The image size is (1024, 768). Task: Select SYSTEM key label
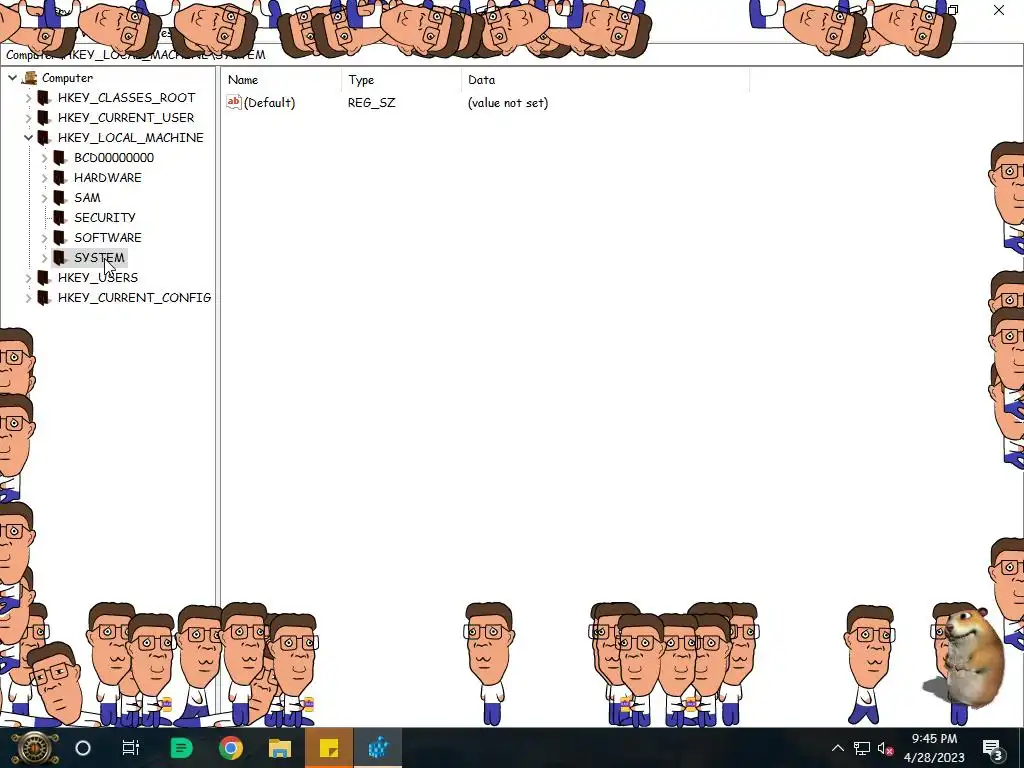[99, 258]
